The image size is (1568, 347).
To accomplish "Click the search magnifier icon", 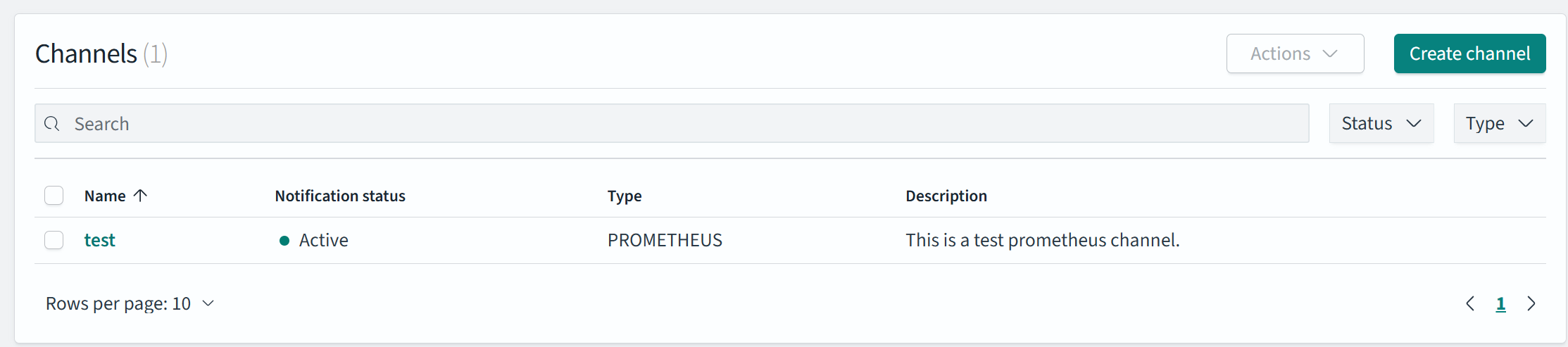I will pyautogui.click(x=52, y=124).
